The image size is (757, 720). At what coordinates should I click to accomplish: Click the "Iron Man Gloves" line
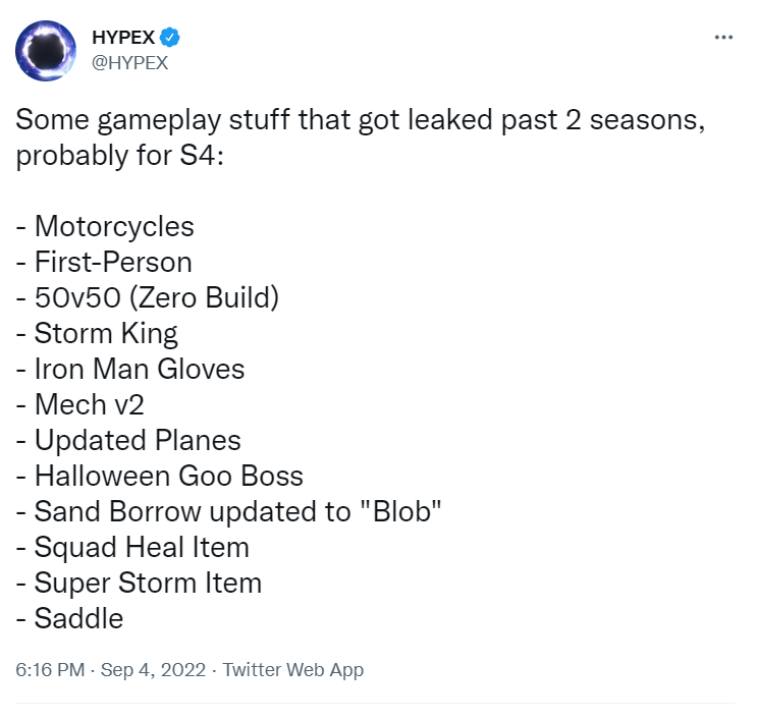coord(138,369)
